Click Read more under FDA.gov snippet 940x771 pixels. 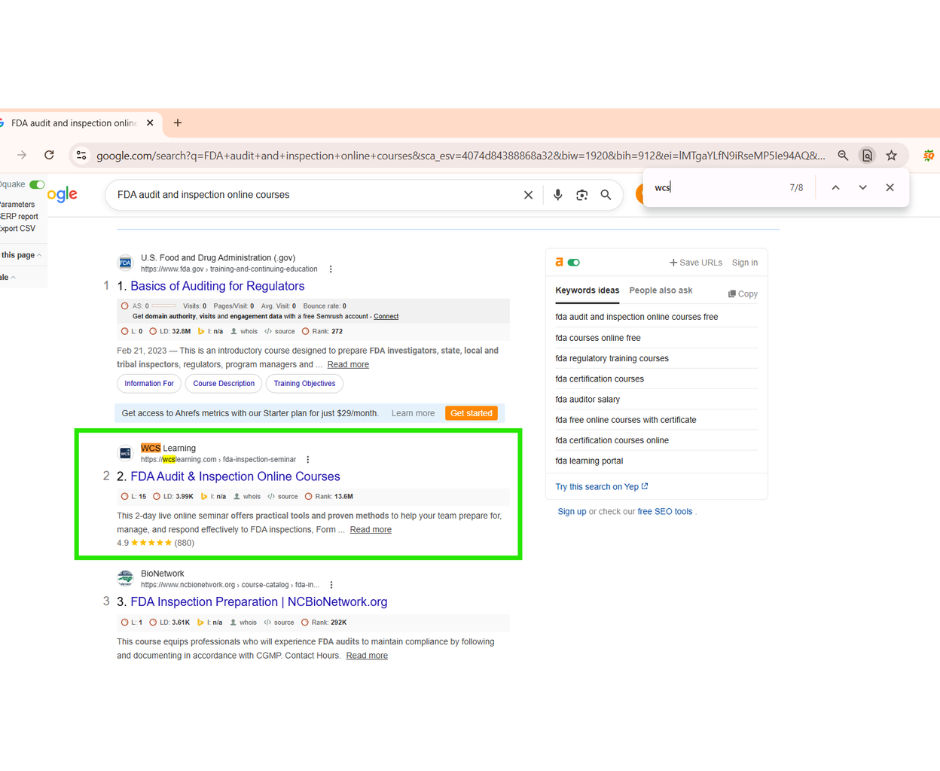pyautogui.click(x=348, y=365)
